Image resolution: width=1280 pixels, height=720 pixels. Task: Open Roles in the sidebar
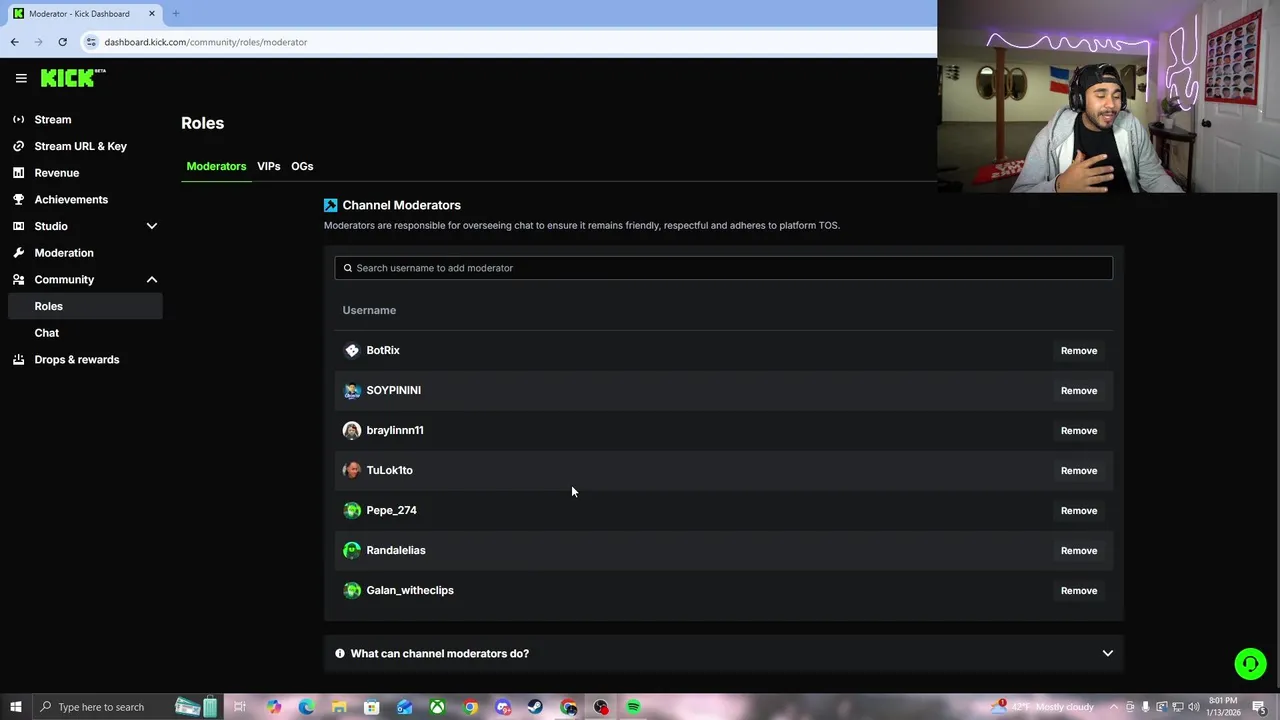pos(84,306)
